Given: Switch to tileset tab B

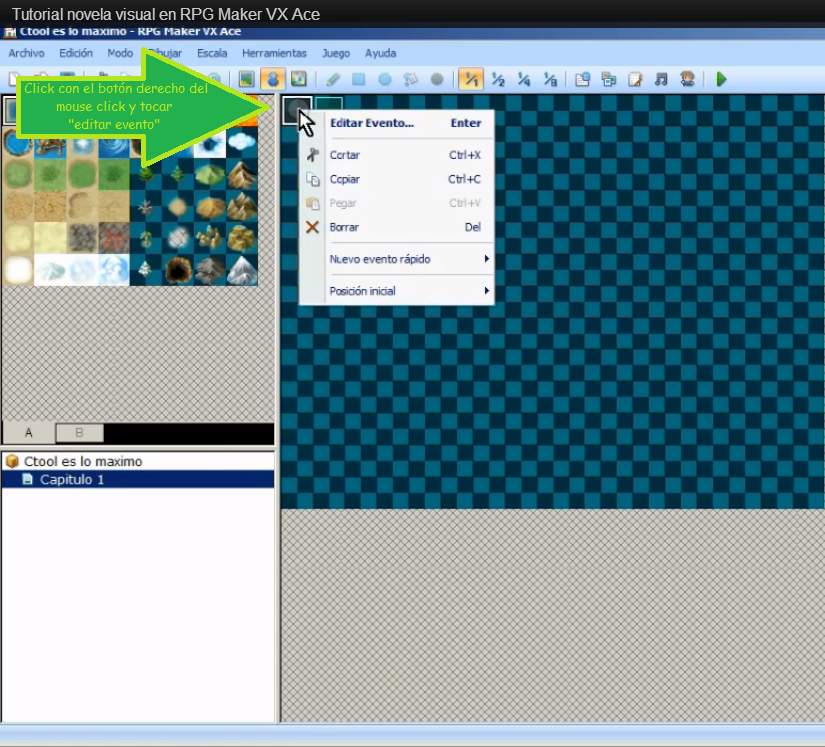Looking at the screenshot, I should click(79, 432).
